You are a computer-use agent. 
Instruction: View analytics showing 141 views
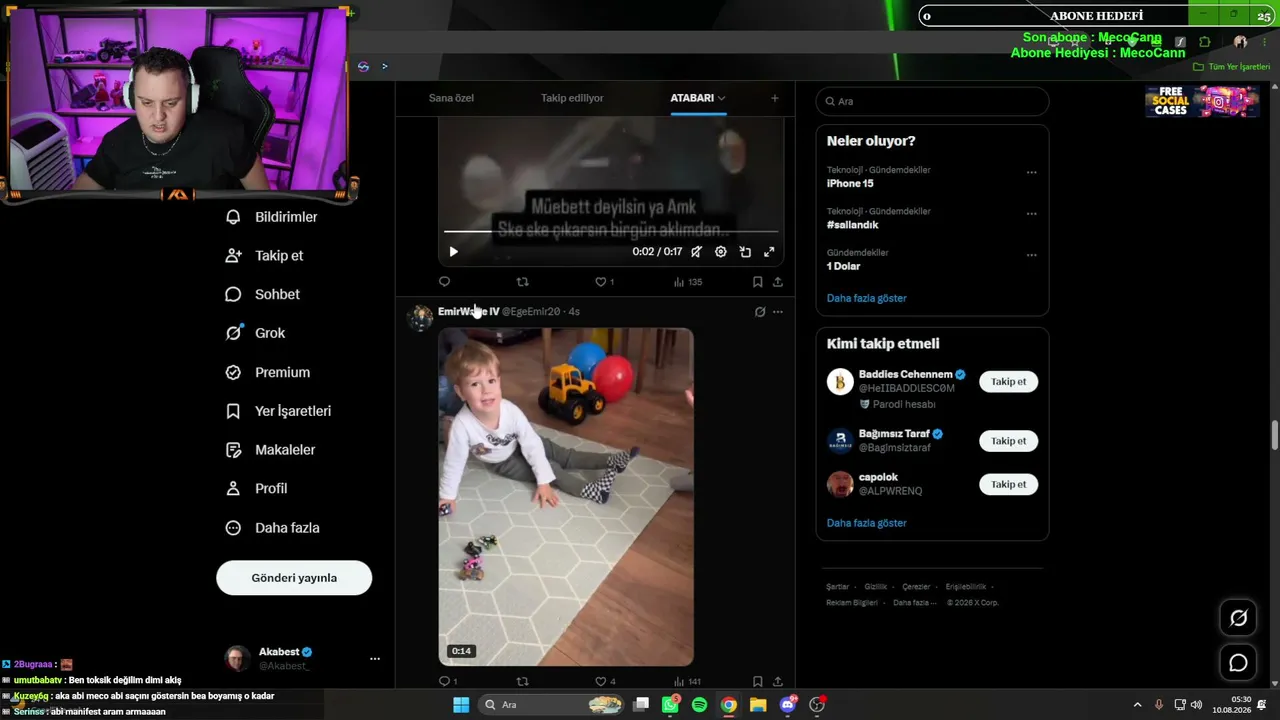(x=688, y=682)
